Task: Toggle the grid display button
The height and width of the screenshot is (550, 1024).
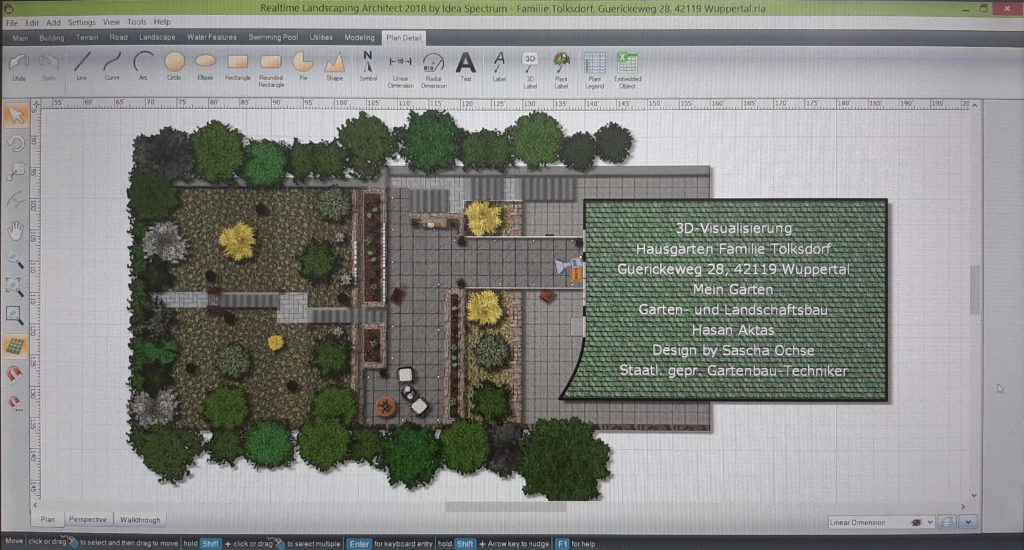Action: point(15,345)
